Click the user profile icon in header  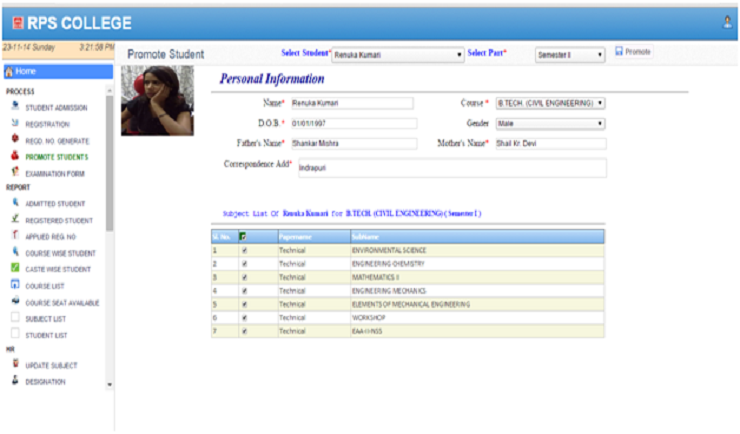[x=727, y=20]
